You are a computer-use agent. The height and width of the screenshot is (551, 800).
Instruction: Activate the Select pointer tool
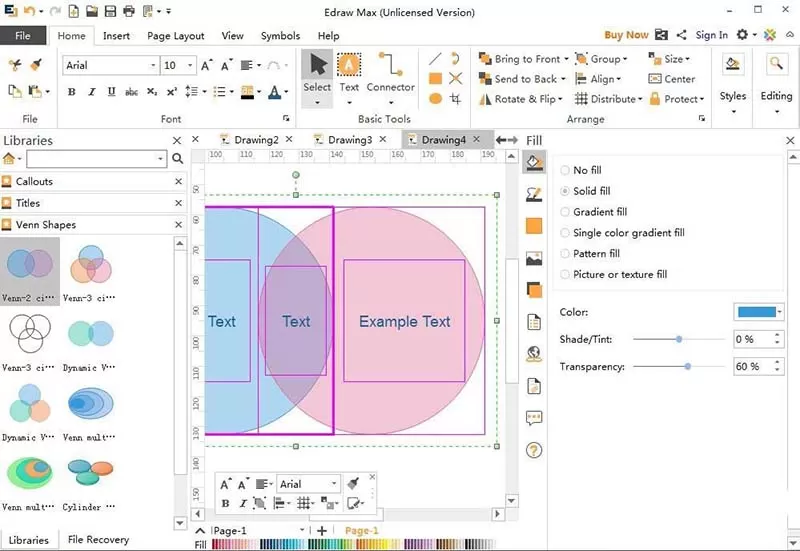[317, 78]
